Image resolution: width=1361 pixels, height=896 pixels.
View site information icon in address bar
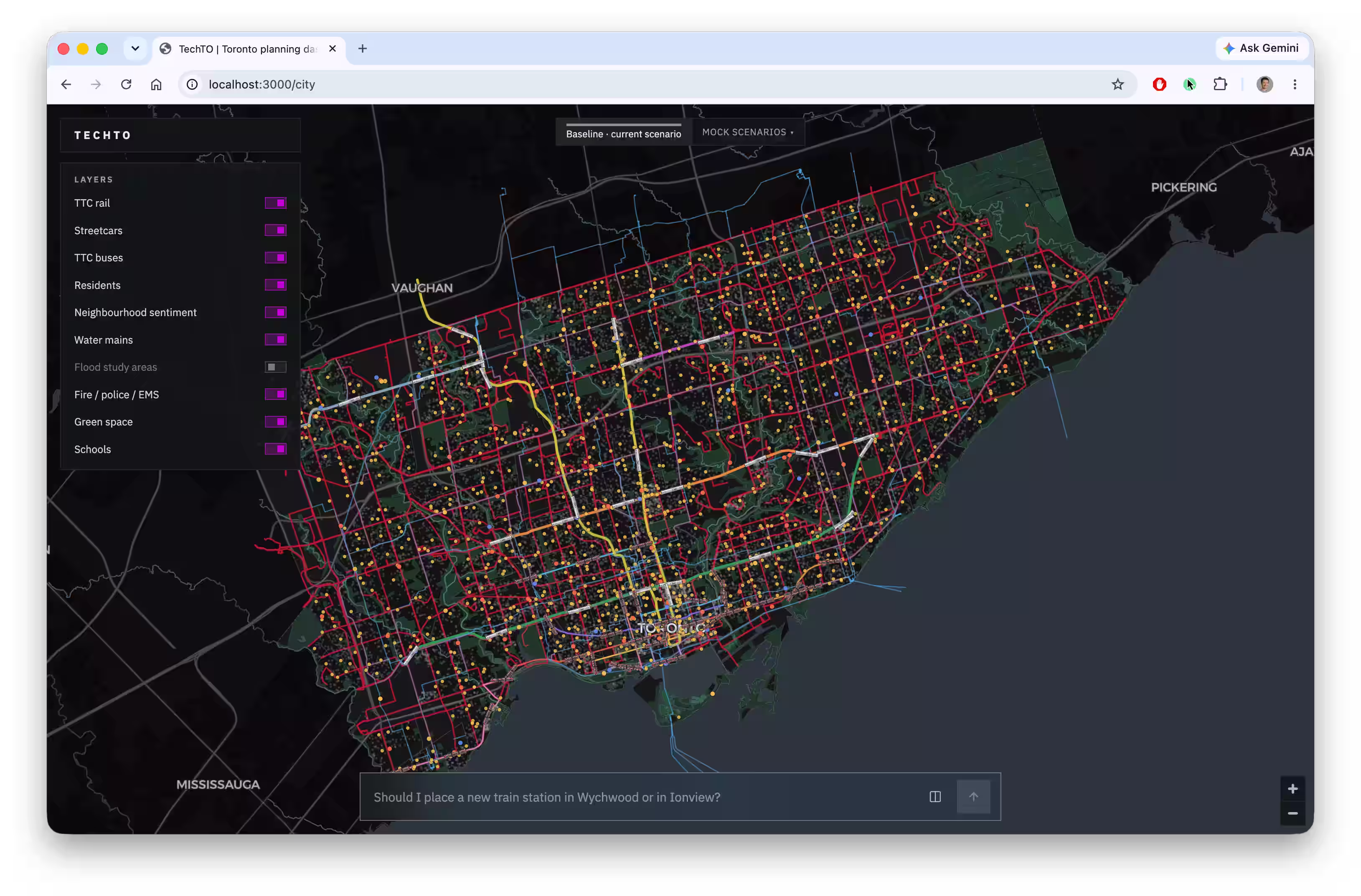[x=192, y=85]
